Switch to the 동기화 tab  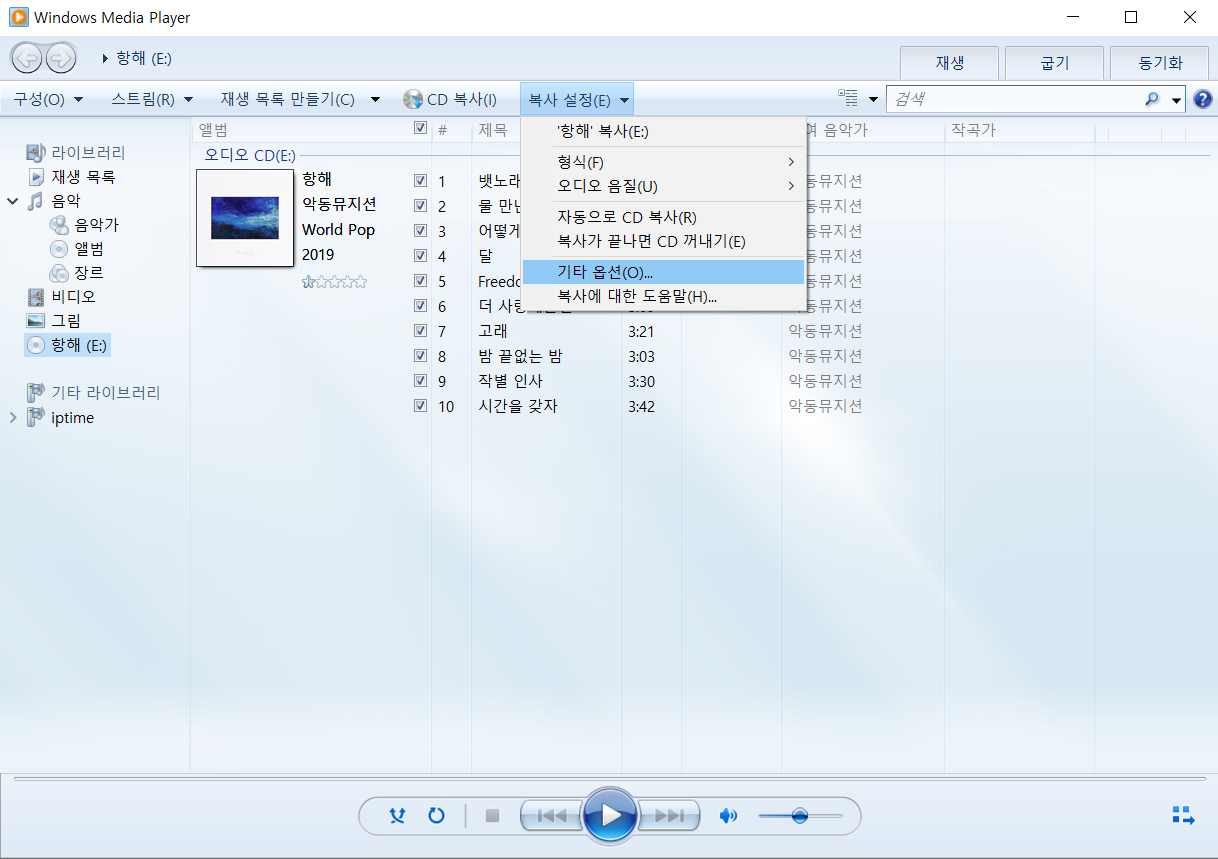click(x=1160, y=63)
